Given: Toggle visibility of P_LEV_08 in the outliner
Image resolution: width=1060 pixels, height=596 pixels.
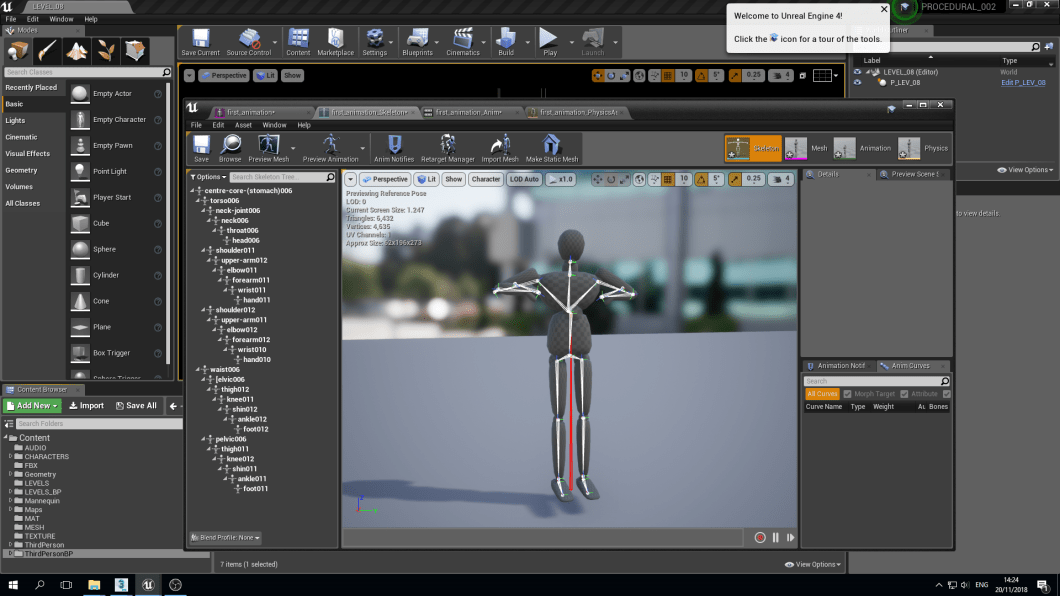Looking at the screenshot, I should coord(857,82).
